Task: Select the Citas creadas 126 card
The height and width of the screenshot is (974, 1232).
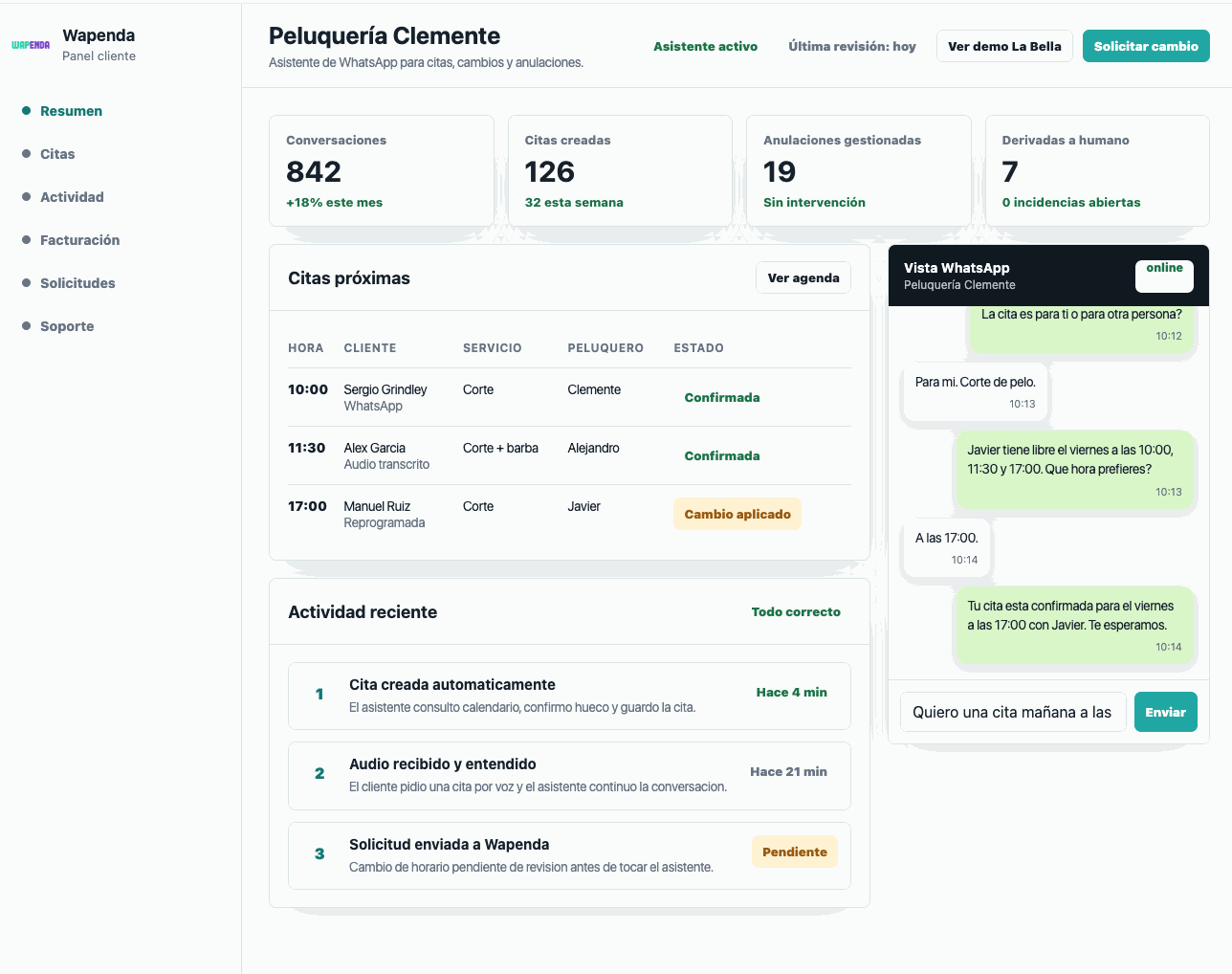Action: 620,171
